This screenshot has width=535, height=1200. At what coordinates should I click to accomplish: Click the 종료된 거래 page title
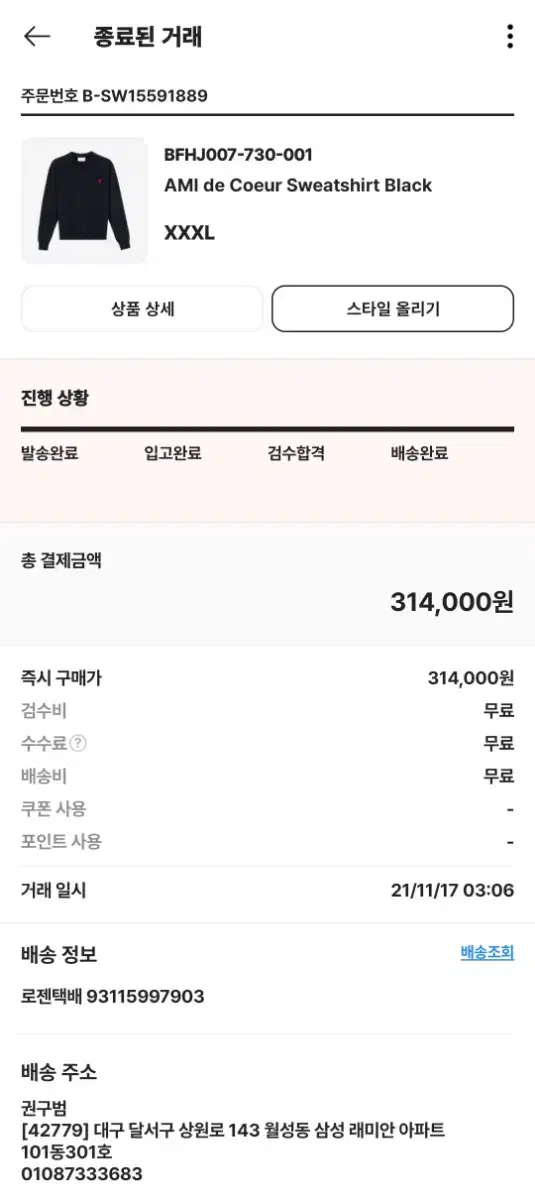pyautogui.click(x=148, y=37)
